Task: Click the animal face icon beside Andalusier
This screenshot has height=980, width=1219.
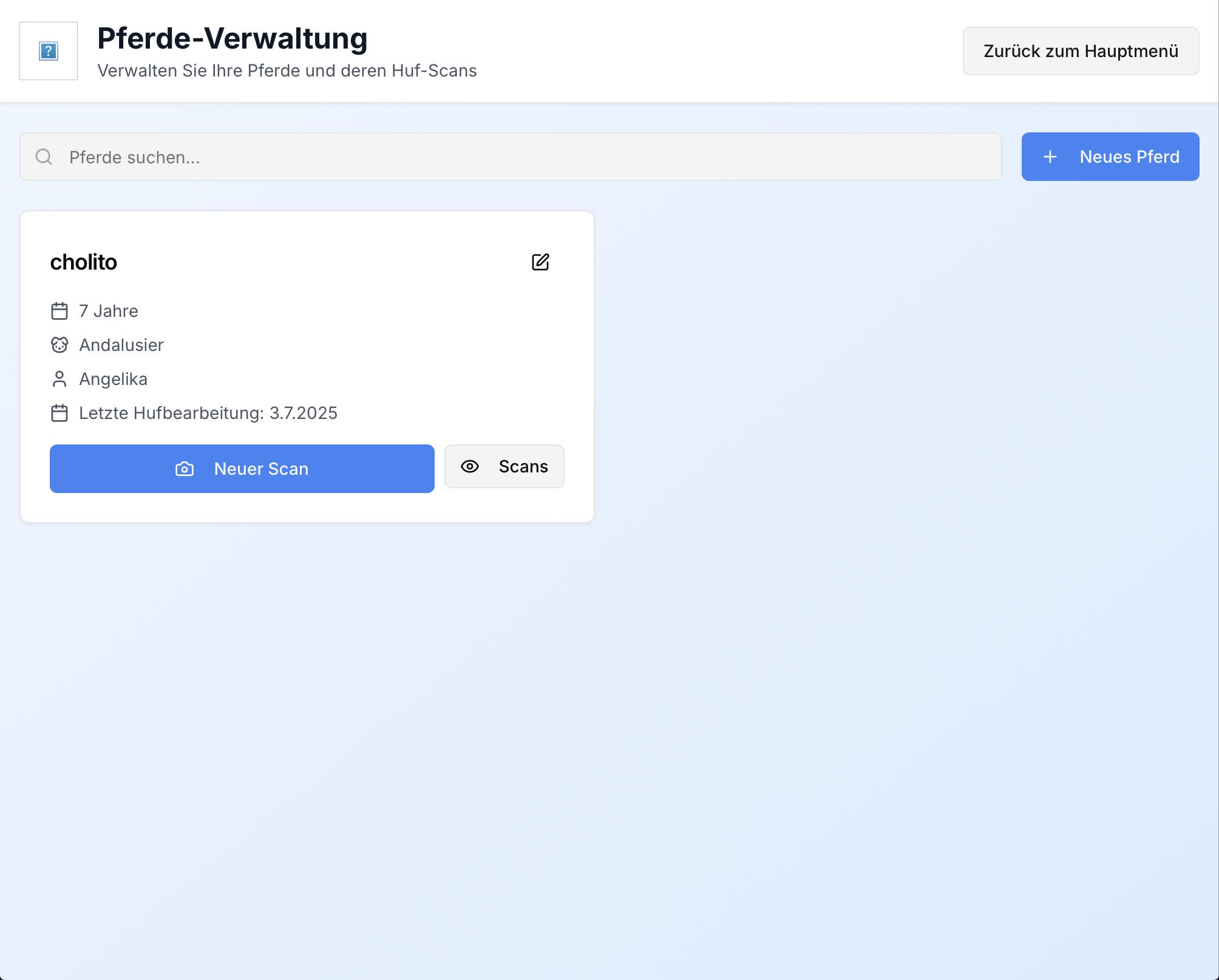Action: (59, 345)
